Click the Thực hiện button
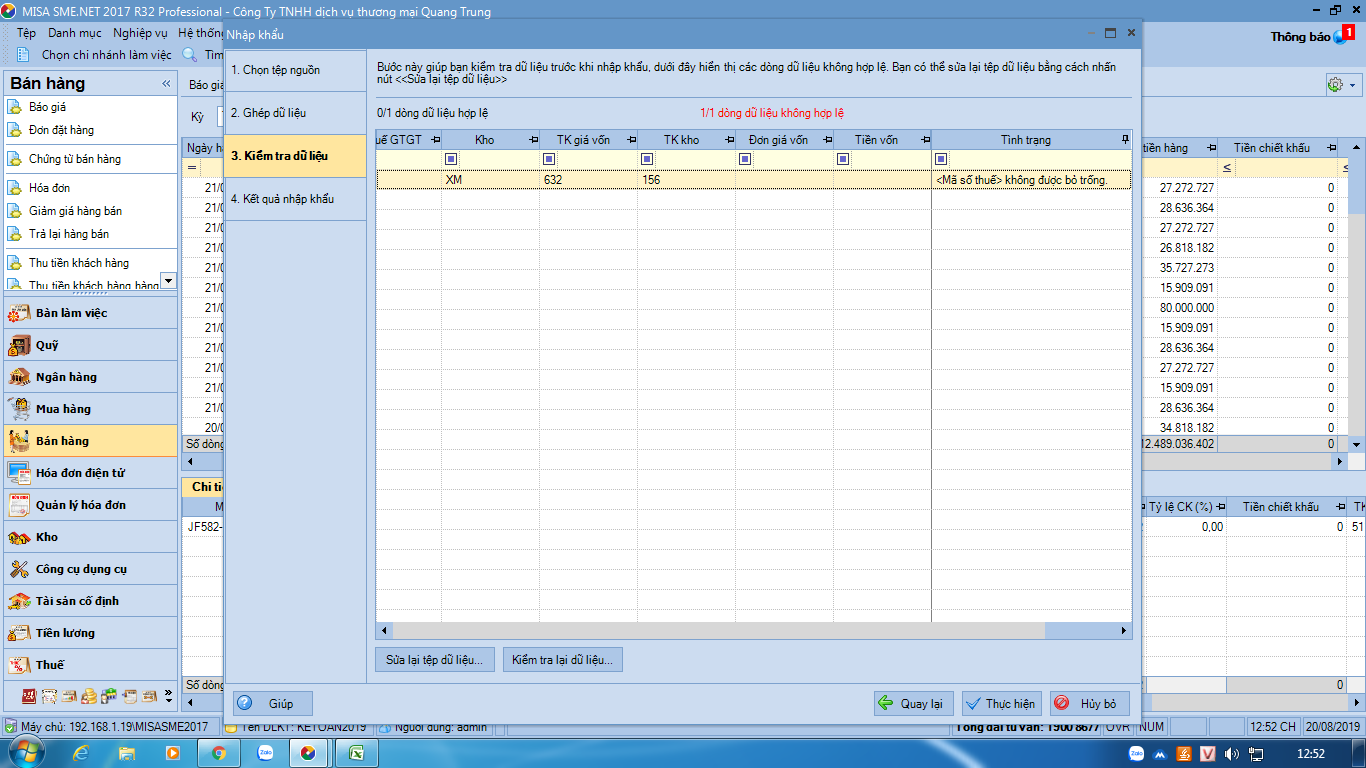Screen dimensions: 1366x768 [1002, 704]
